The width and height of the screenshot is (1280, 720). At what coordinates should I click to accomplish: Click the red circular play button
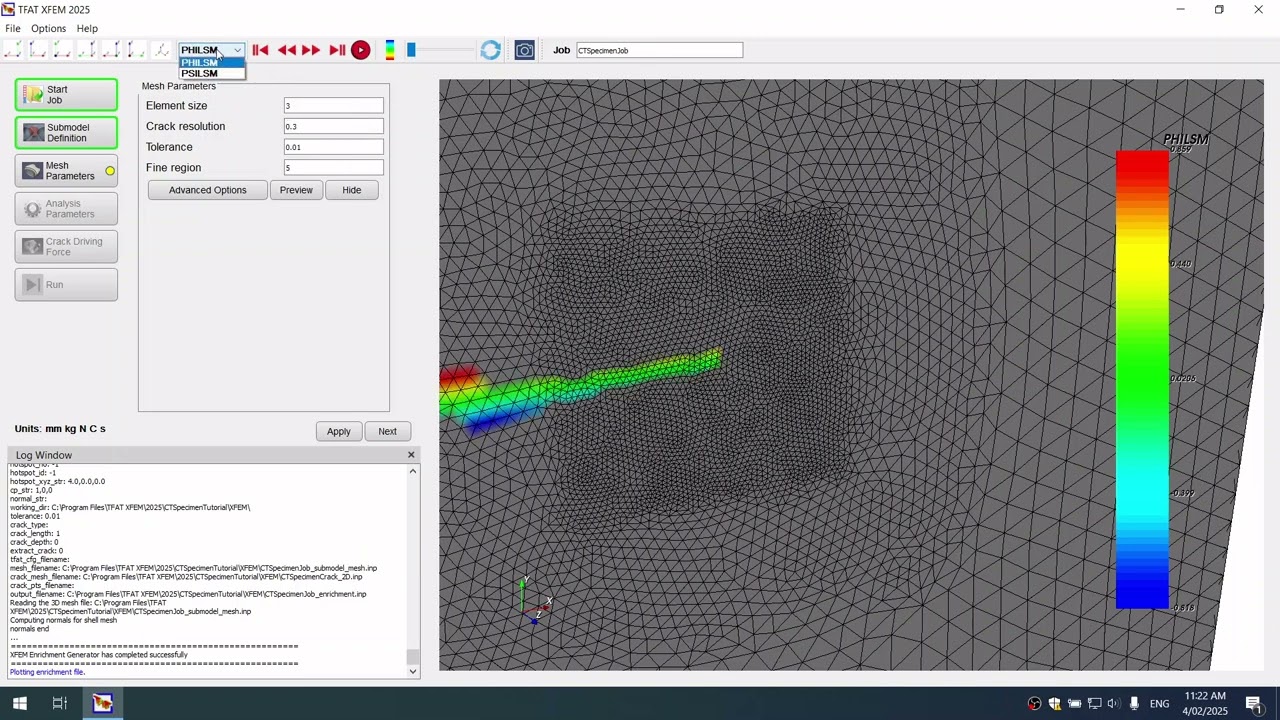[361, 50]
